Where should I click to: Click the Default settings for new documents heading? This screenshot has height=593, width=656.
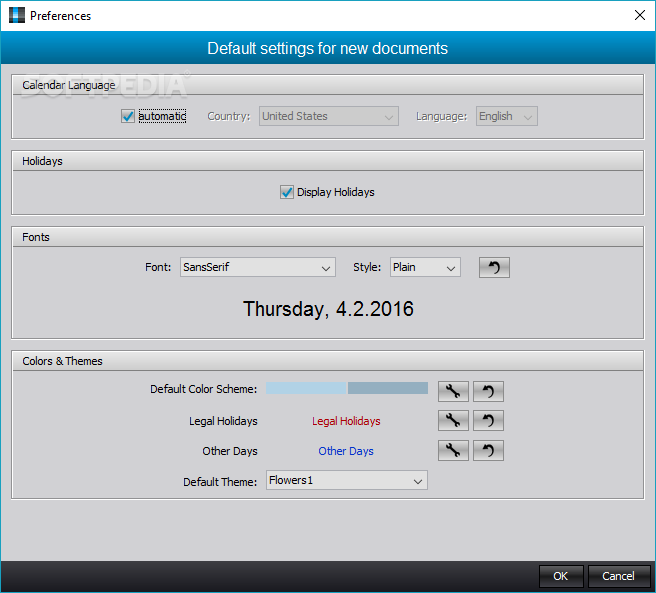(328, 49)
